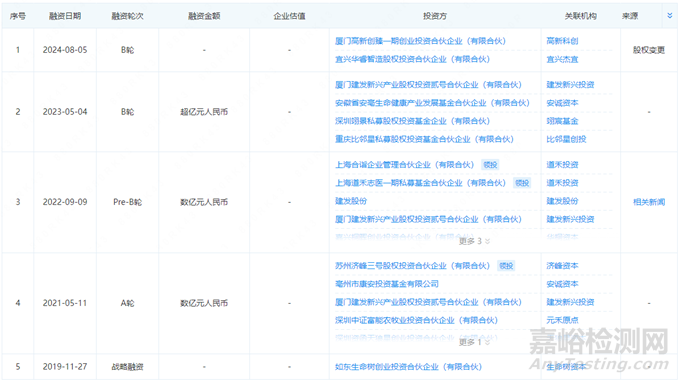Open '相关新闻' source link
The image size is (680, 382).
649,202
